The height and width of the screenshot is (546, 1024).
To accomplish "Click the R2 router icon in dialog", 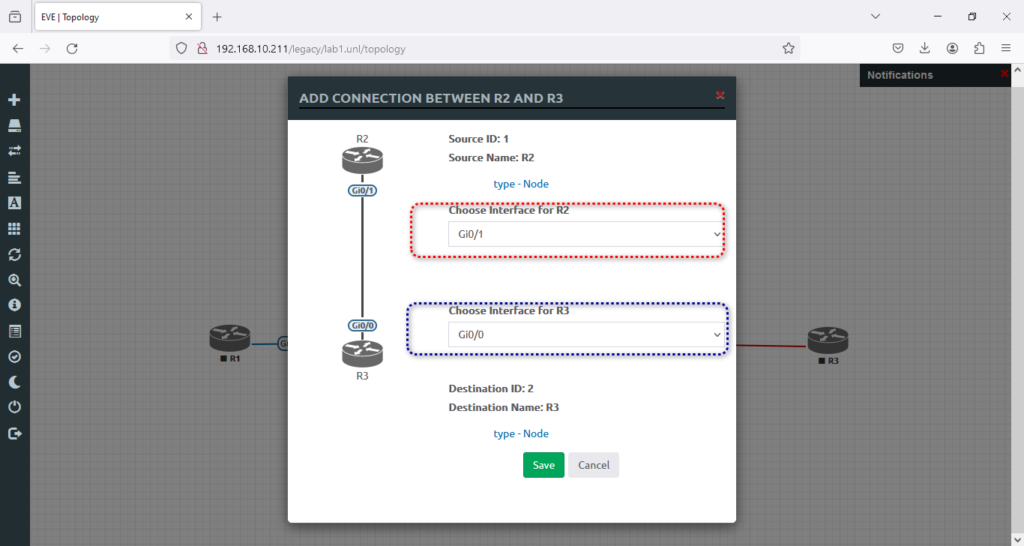I will (x=362, y=161).
